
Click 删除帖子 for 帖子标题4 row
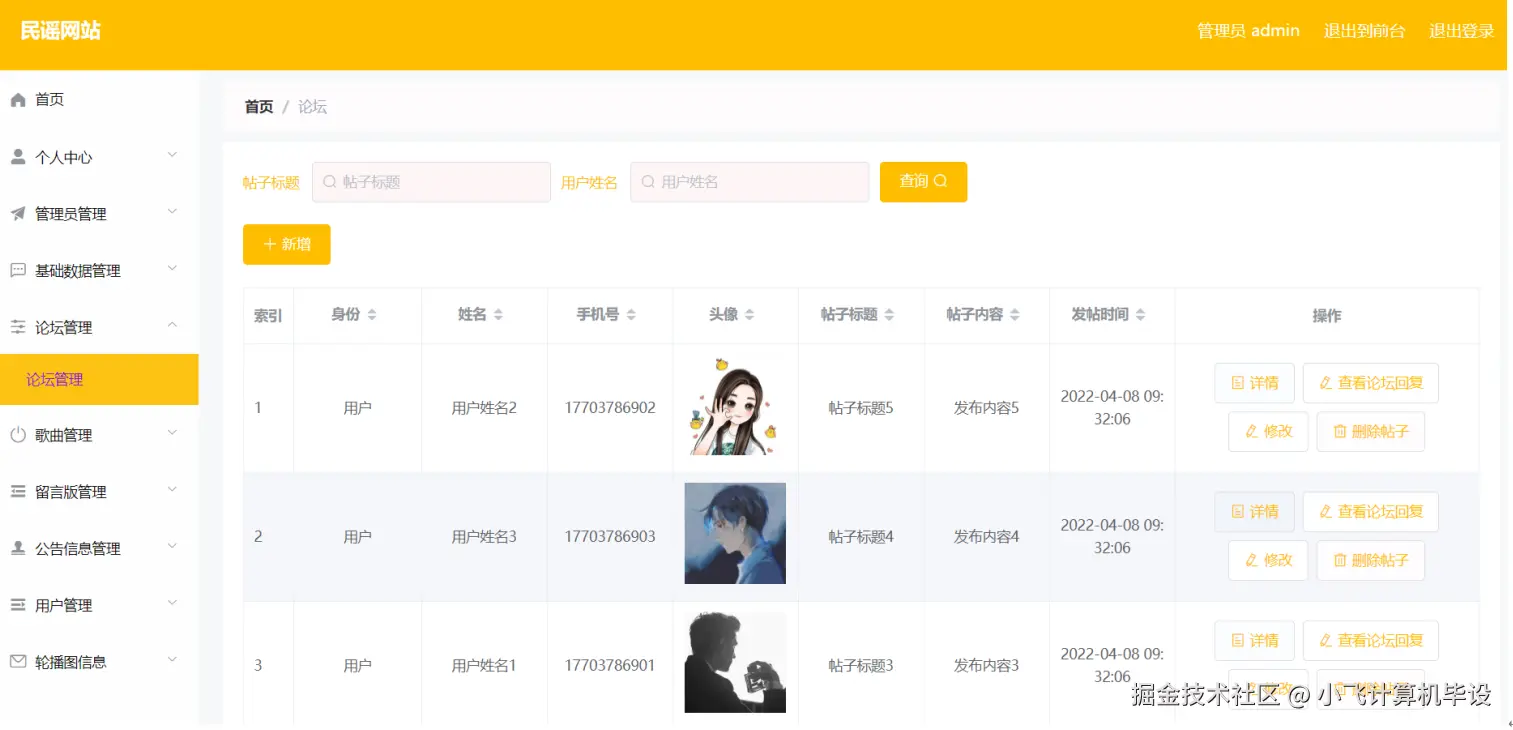(1370, 561)
